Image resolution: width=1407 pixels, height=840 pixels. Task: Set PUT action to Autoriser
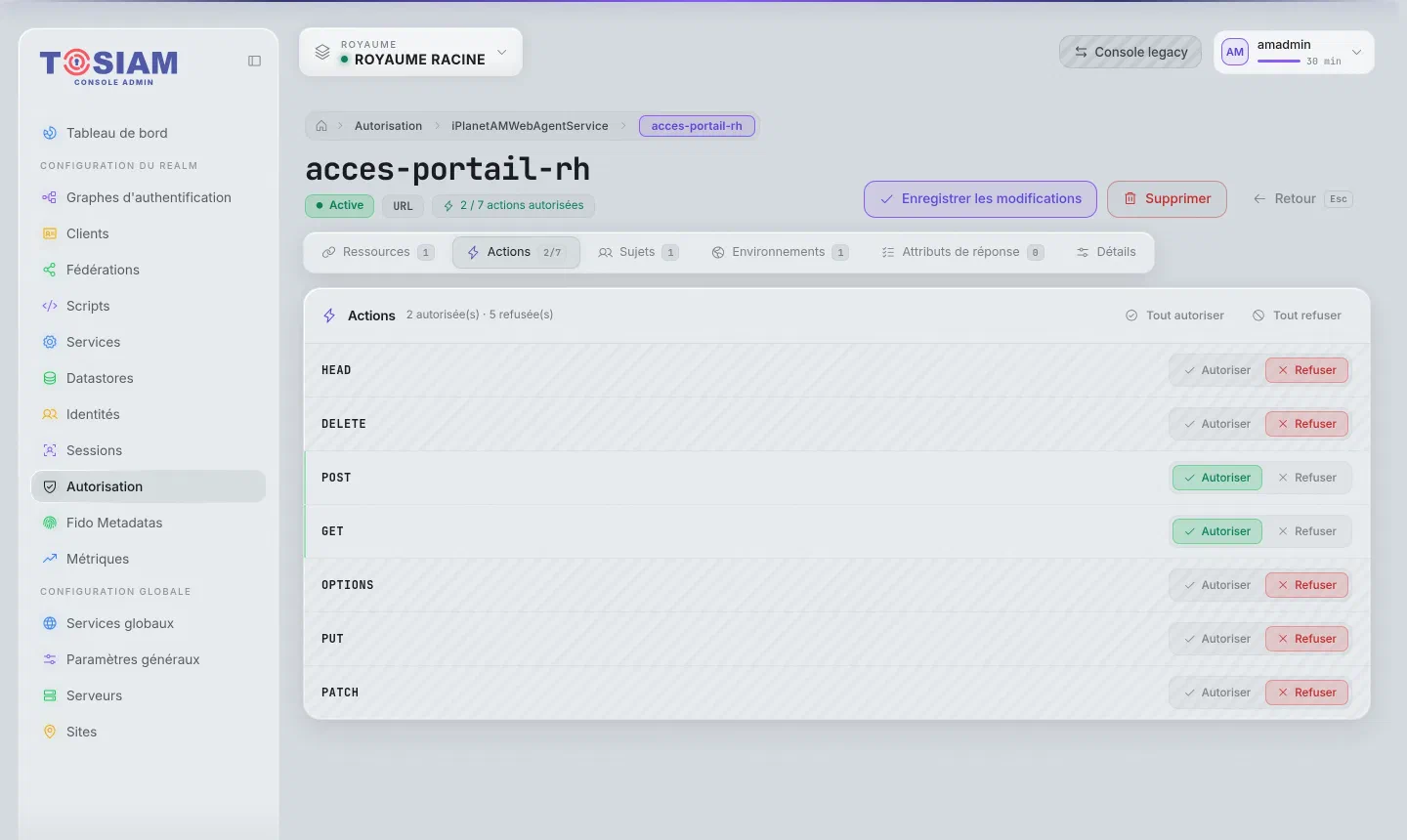[1216, 639]
